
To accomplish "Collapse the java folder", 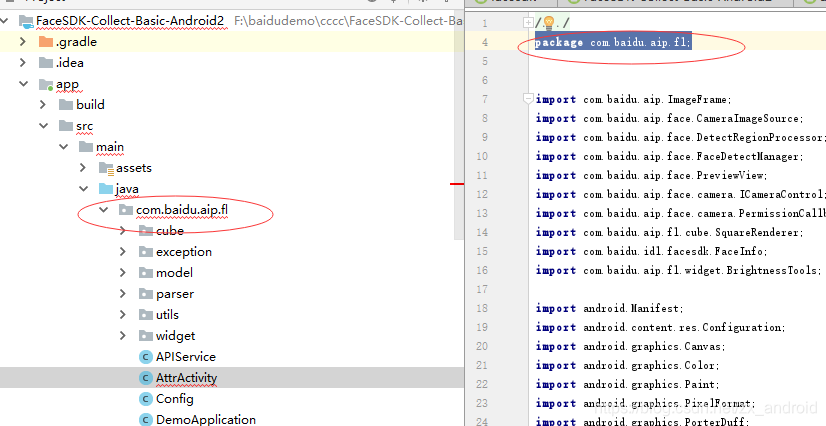I will click(83, 189).
